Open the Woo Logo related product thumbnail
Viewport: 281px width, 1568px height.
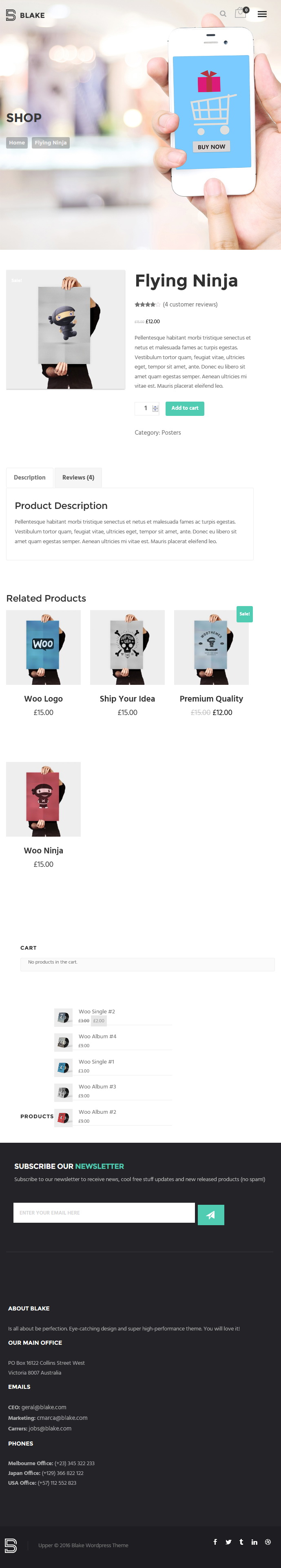pyautogui.click(x=43, y=647)
